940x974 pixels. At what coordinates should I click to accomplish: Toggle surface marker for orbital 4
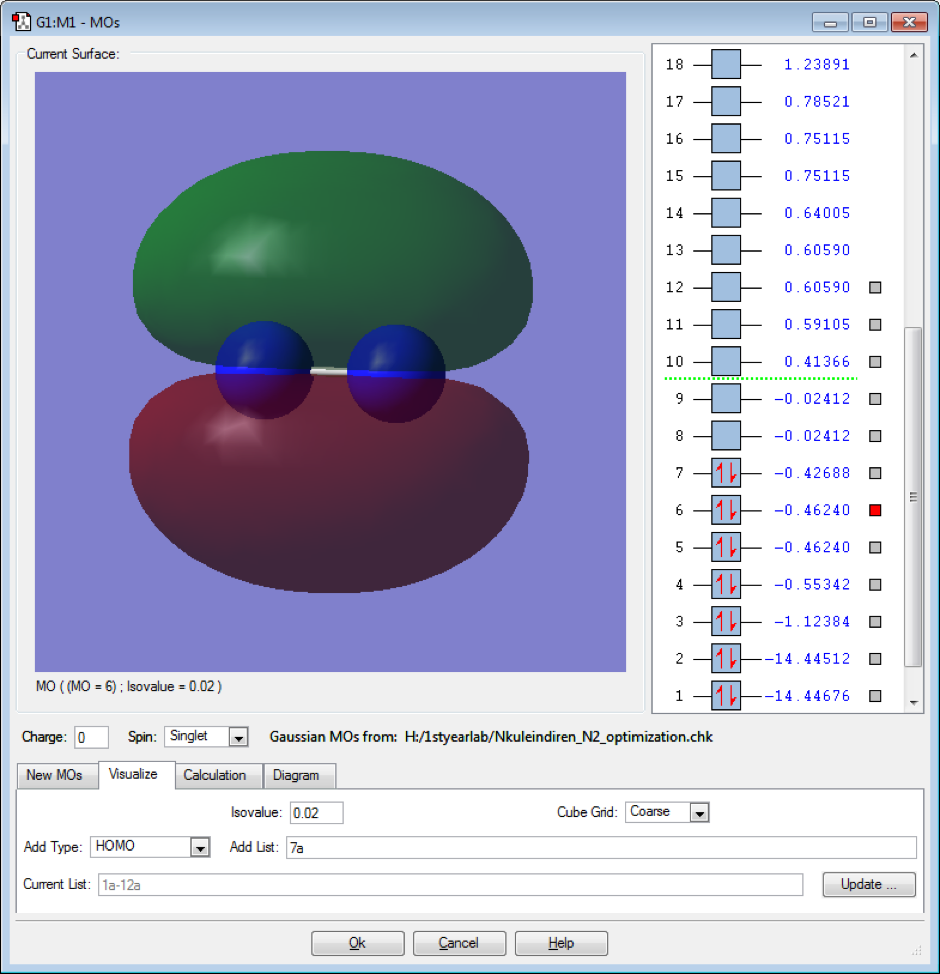[x=875, y=585]
